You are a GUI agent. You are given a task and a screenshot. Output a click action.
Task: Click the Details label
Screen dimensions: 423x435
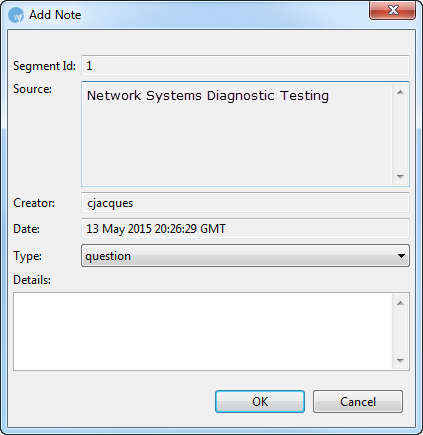pyautogui.click(x=32, y=280)
